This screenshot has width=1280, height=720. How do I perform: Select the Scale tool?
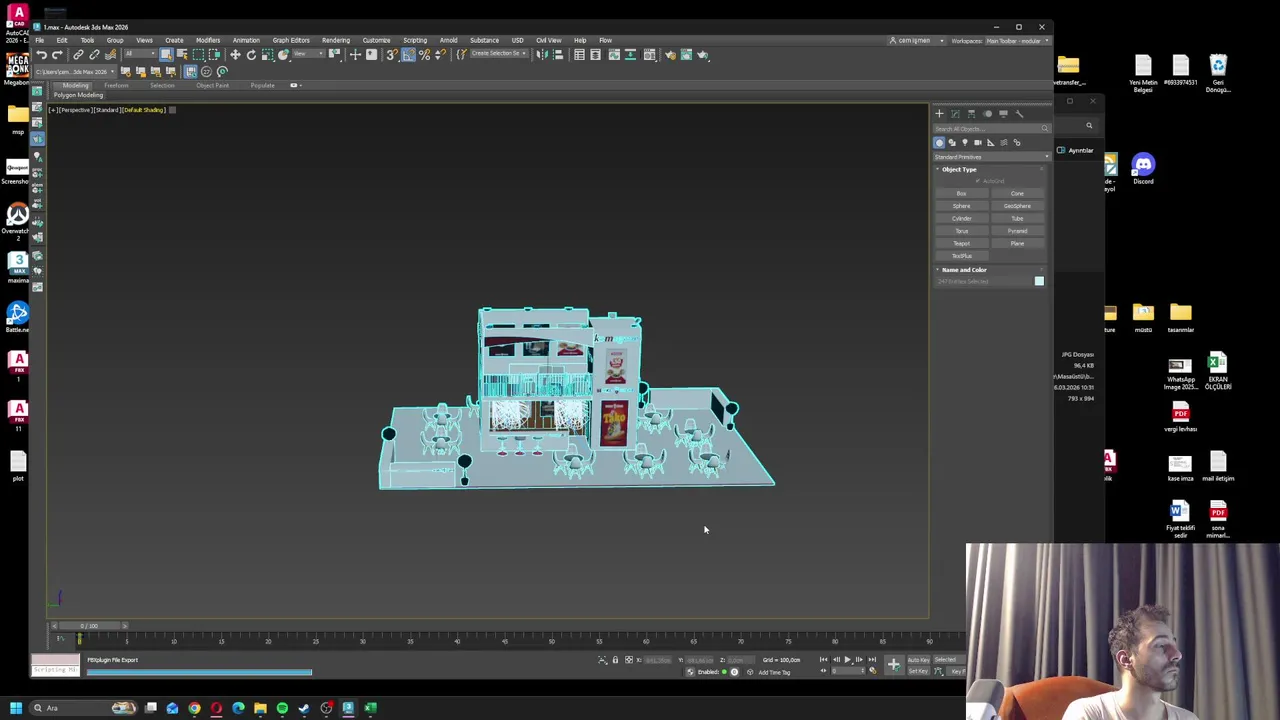[267, 54]
